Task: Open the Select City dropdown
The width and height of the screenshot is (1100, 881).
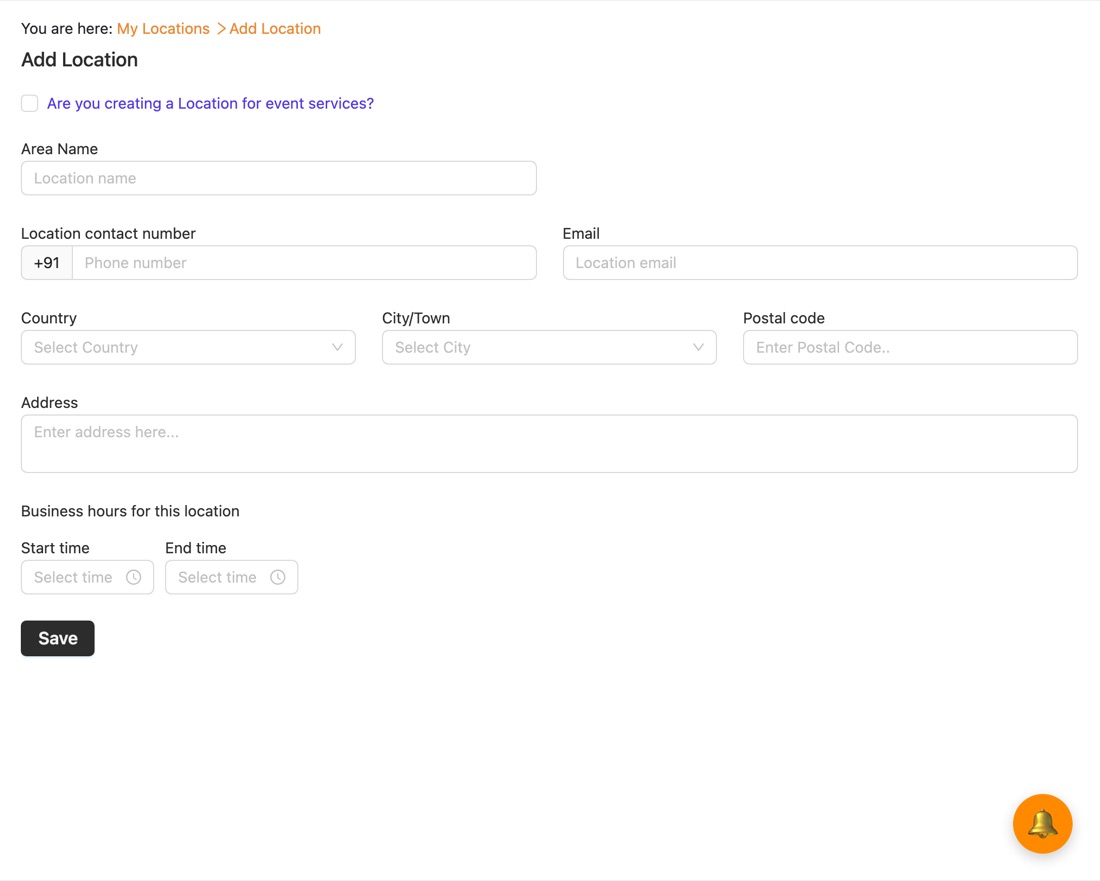Action: click(549, 347)
